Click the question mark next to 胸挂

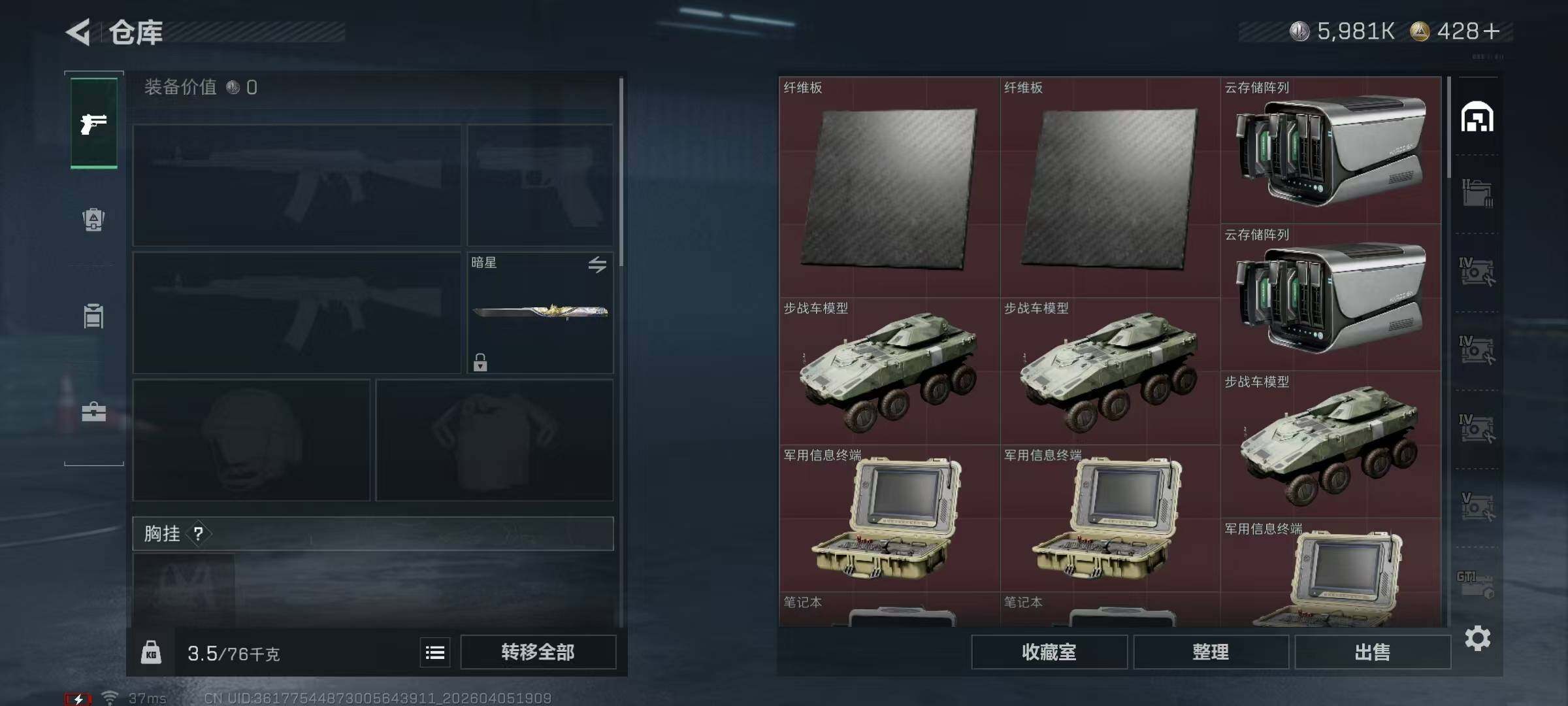tap(199, 534)
